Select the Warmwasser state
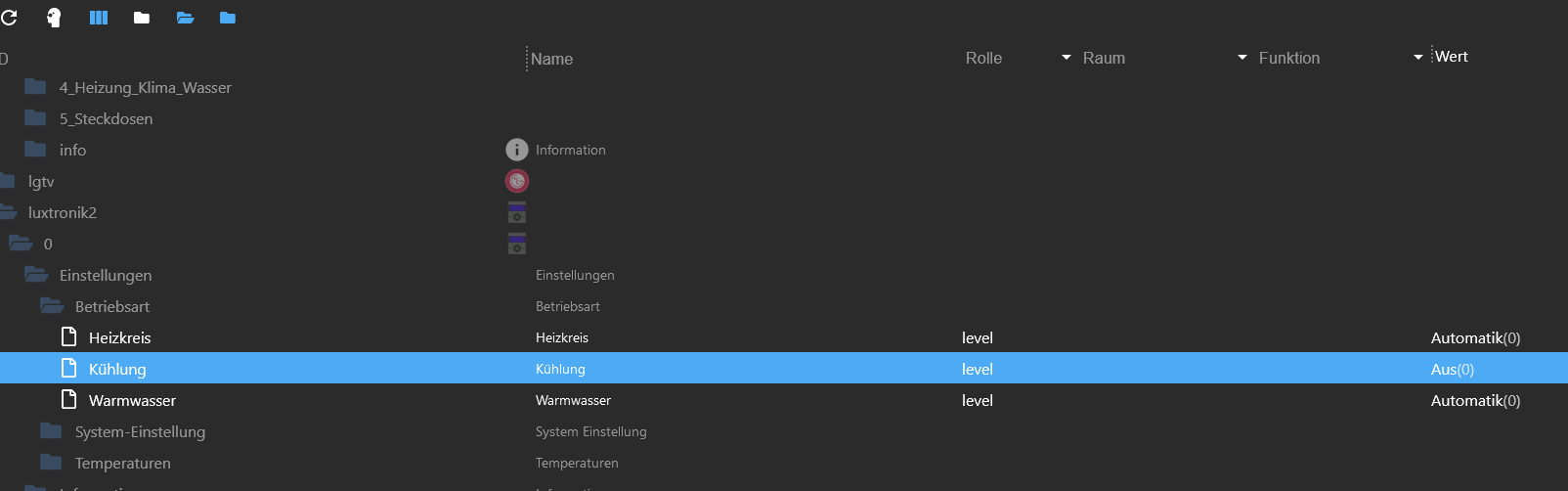The width and height of the screenshot is (1568, 491). point(132,400)
